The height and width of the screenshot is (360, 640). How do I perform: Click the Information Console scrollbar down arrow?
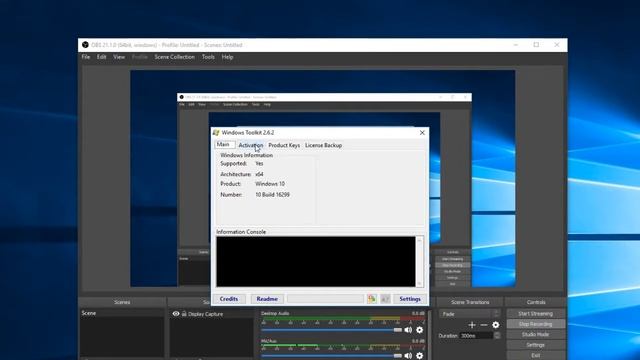pos(419,283)
